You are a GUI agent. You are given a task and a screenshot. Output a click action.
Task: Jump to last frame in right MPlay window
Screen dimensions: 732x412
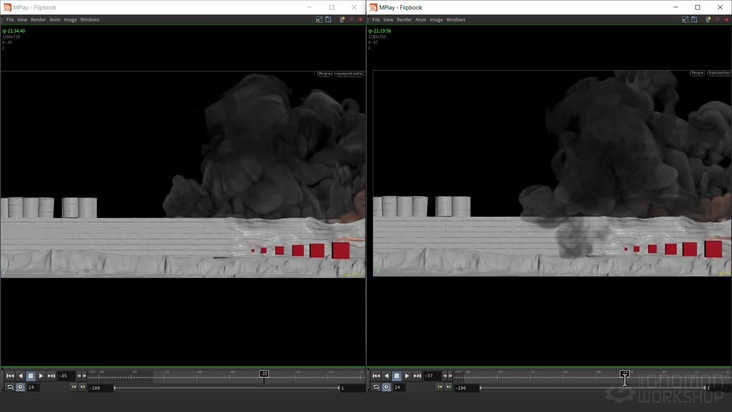pos(417,376)
